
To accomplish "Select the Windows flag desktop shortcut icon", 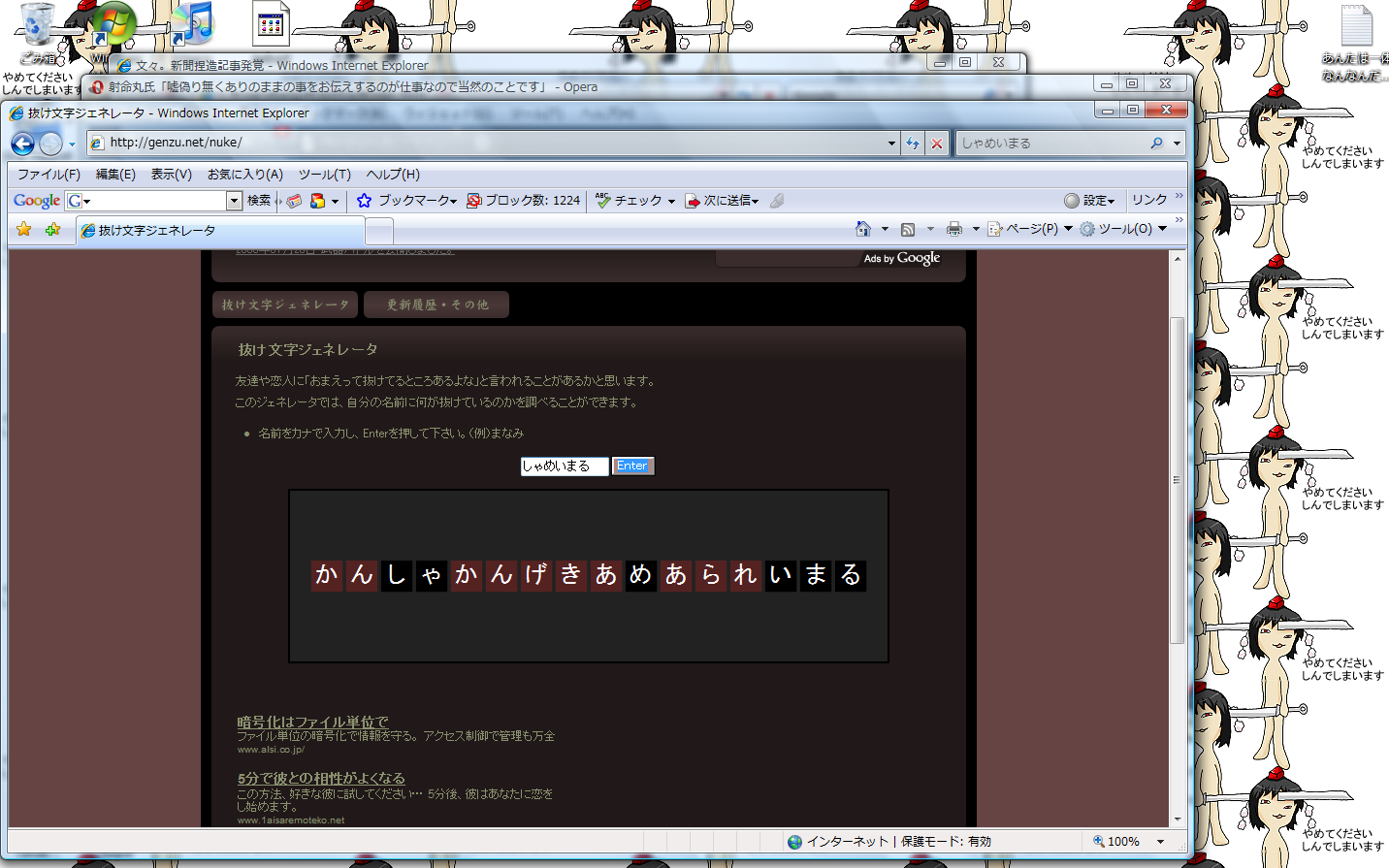I will click(113, 25).
